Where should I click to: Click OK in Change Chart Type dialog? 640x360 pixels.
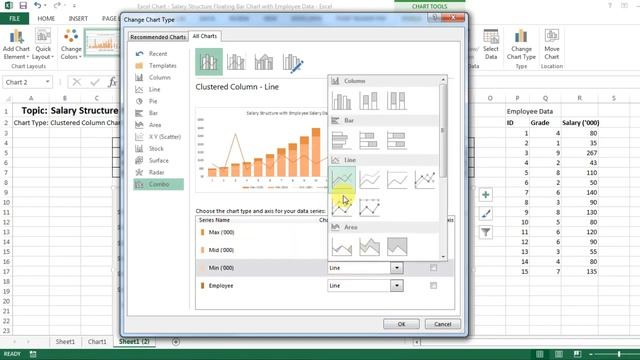(401, 324)
